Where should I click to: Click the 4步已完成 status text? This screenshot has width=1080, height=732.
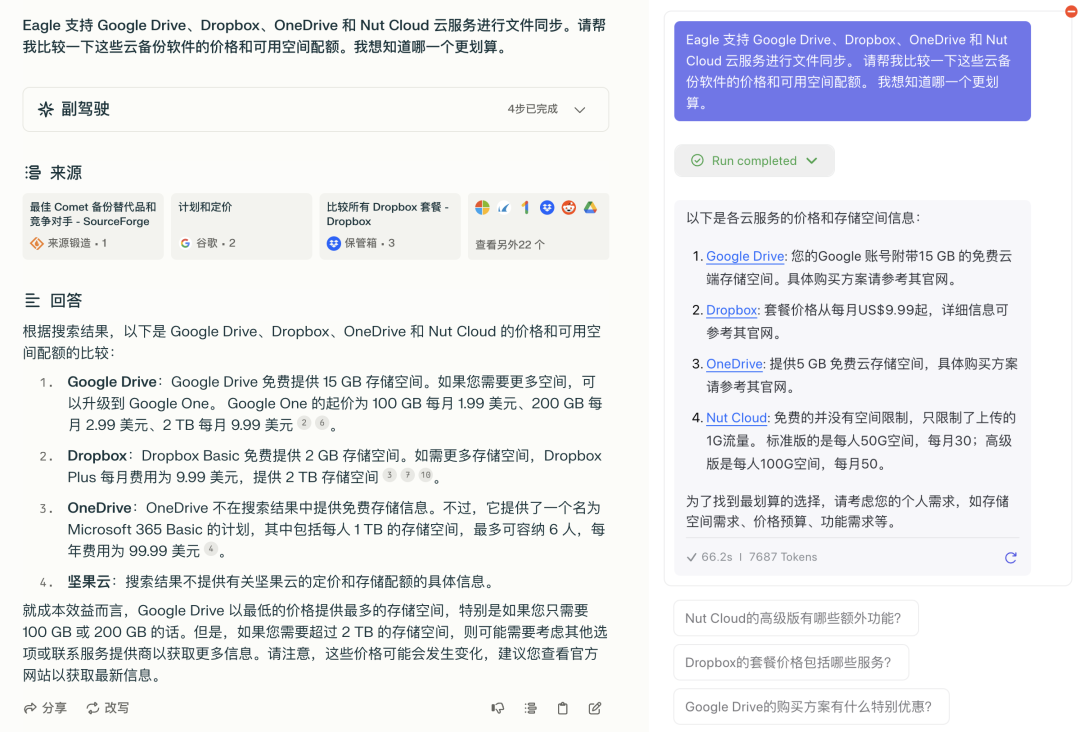point(532,109)
